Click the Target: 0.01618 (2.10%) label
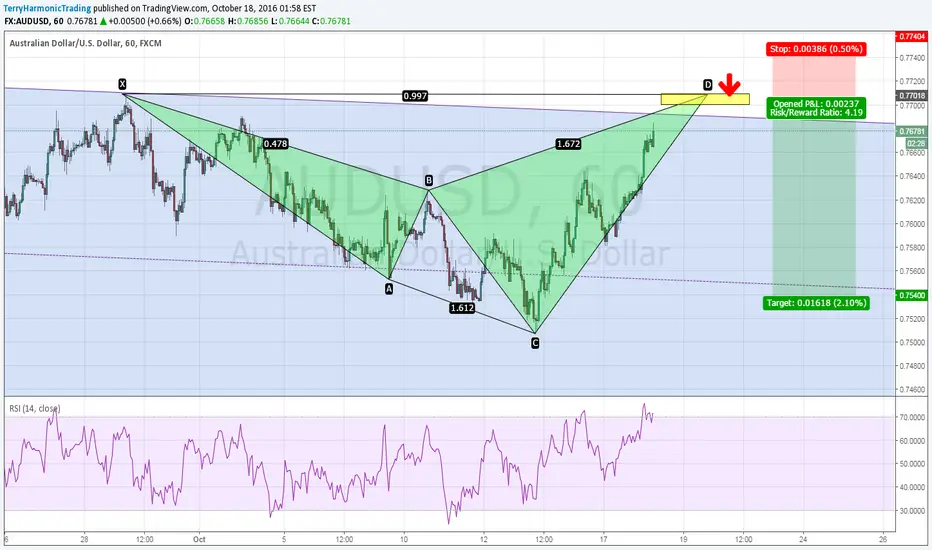The height and width of the screenshot is (550, 932). (x=816, y=303)
